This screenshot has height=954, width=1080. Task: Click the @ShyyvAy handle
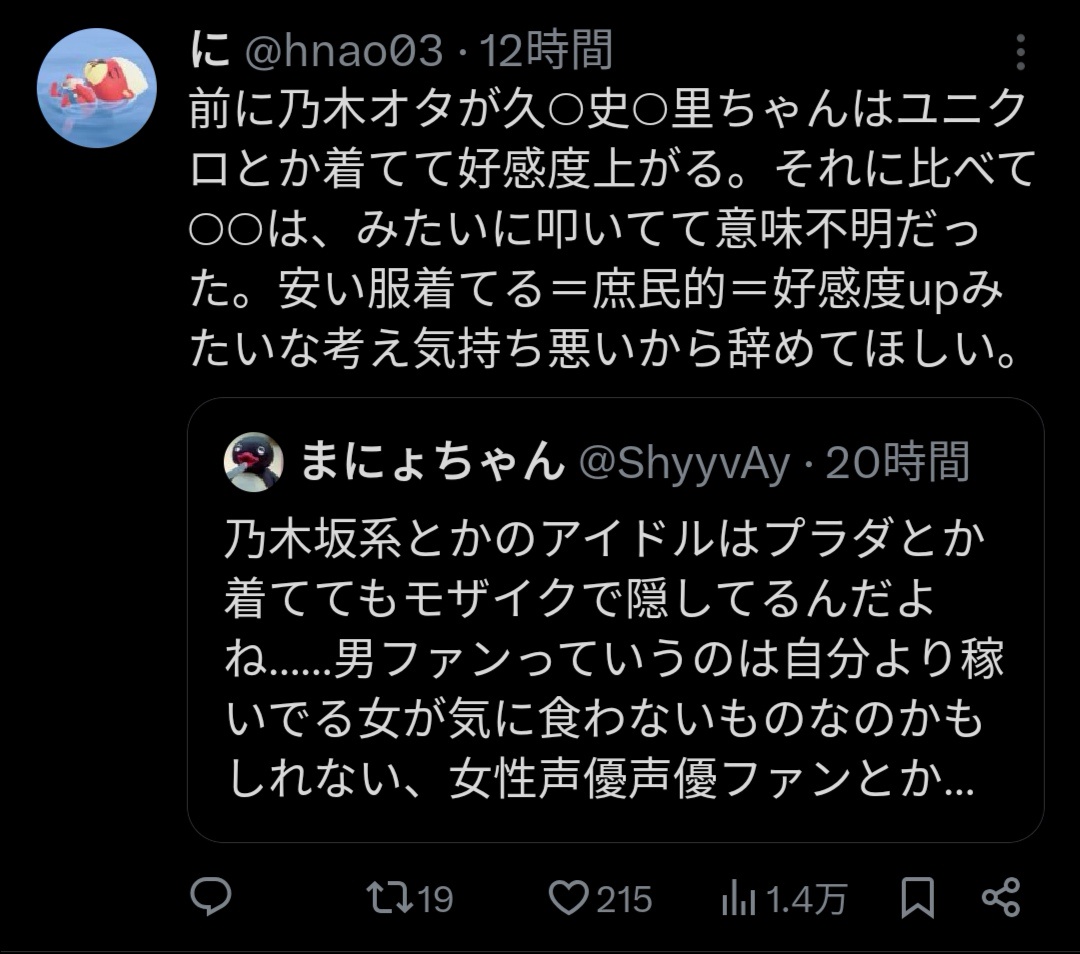pos(685,463)
